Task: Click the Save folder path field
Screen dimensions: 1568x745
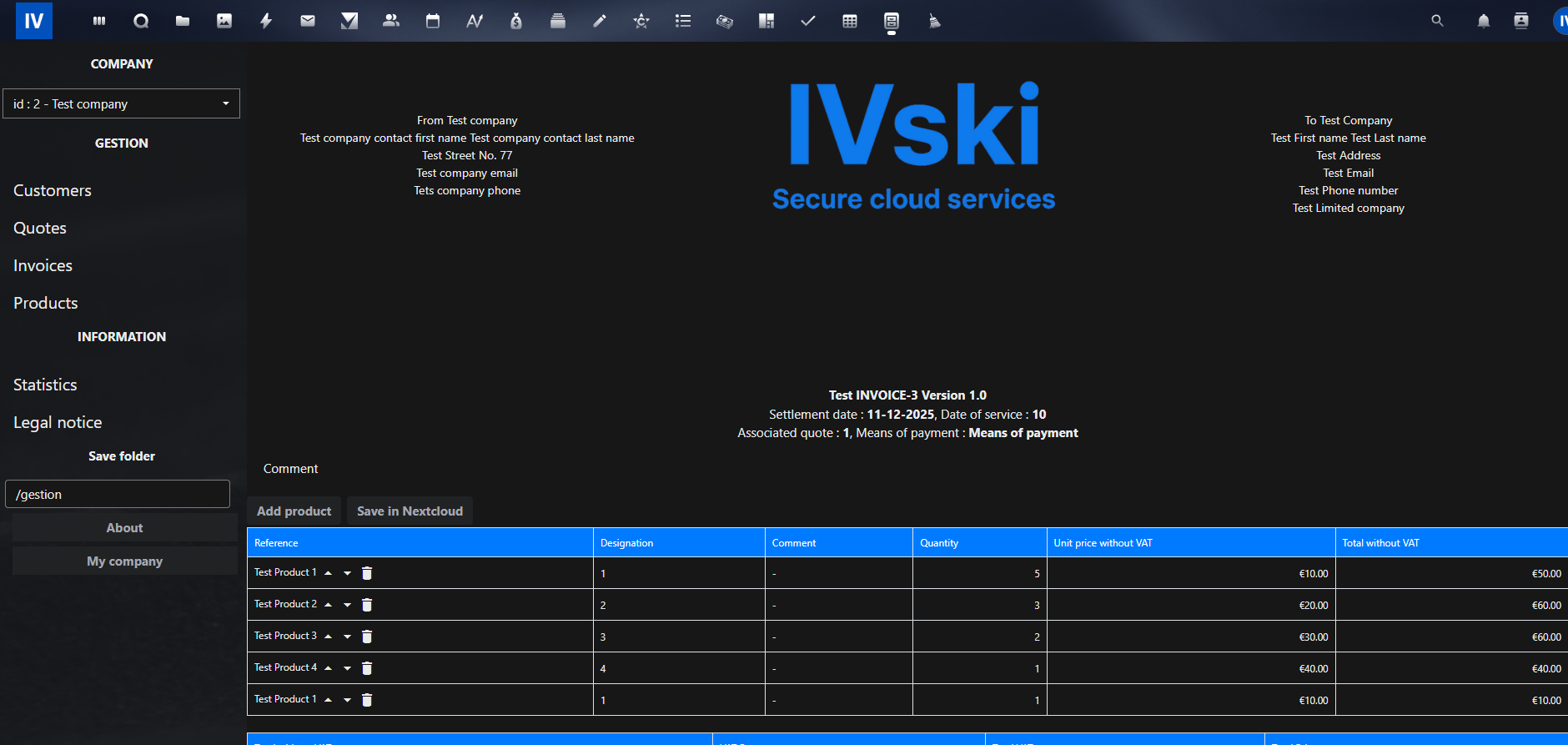Action: (x=118, y=494)
